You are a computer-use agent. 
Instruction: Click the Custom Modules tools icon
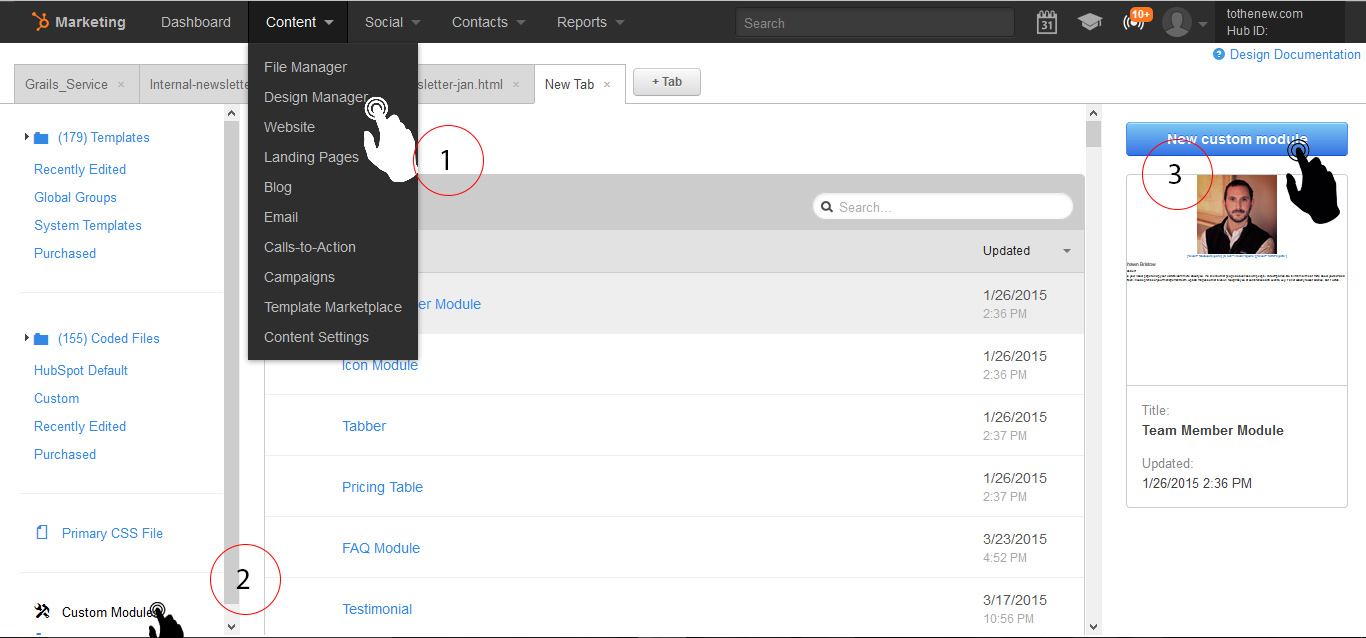[42, 612]
